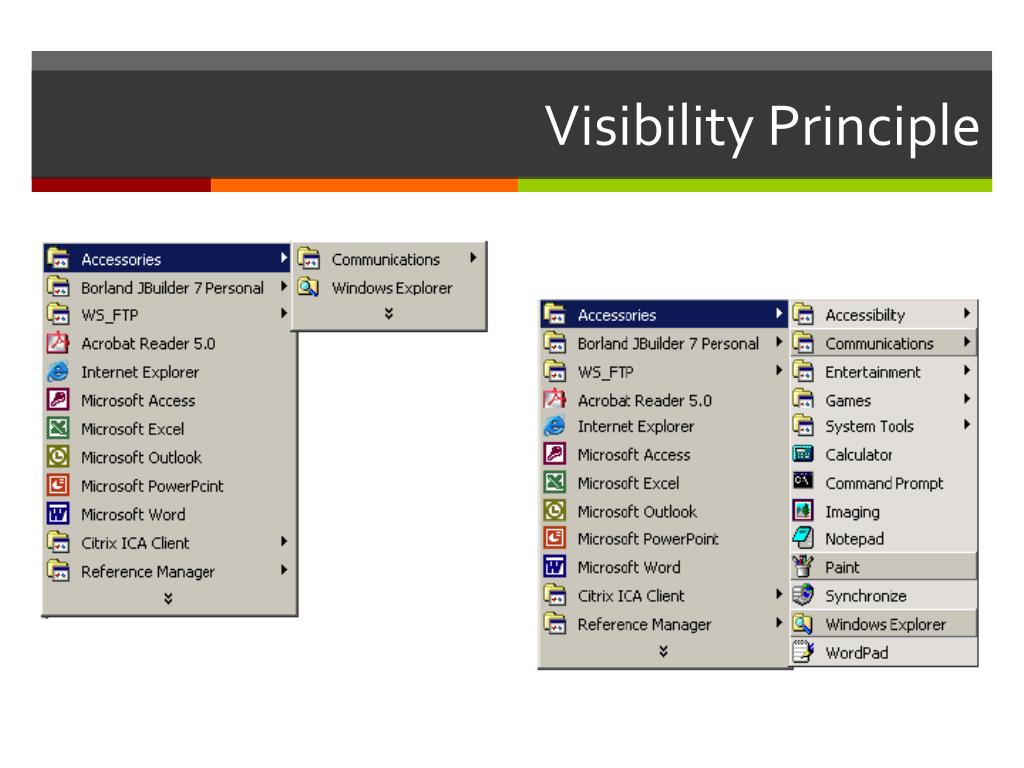Screen dimensions: 1024x768
Task: Click the double-chevron under Windows Explorer in the short submenu
Action: pyautogui.click(x=389, y=314)
